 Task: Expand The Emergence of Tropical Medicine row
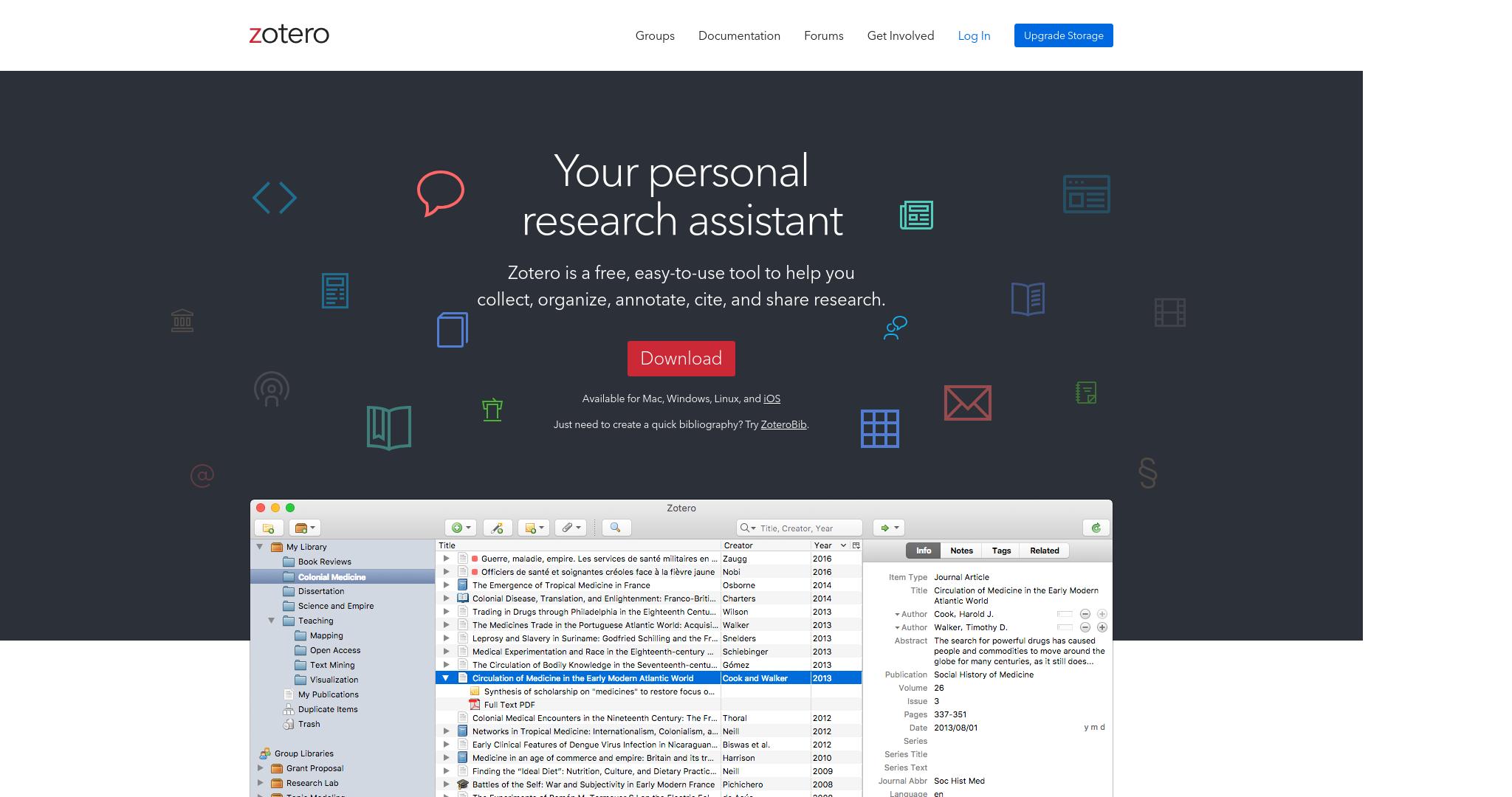click(x=446, y=585)
